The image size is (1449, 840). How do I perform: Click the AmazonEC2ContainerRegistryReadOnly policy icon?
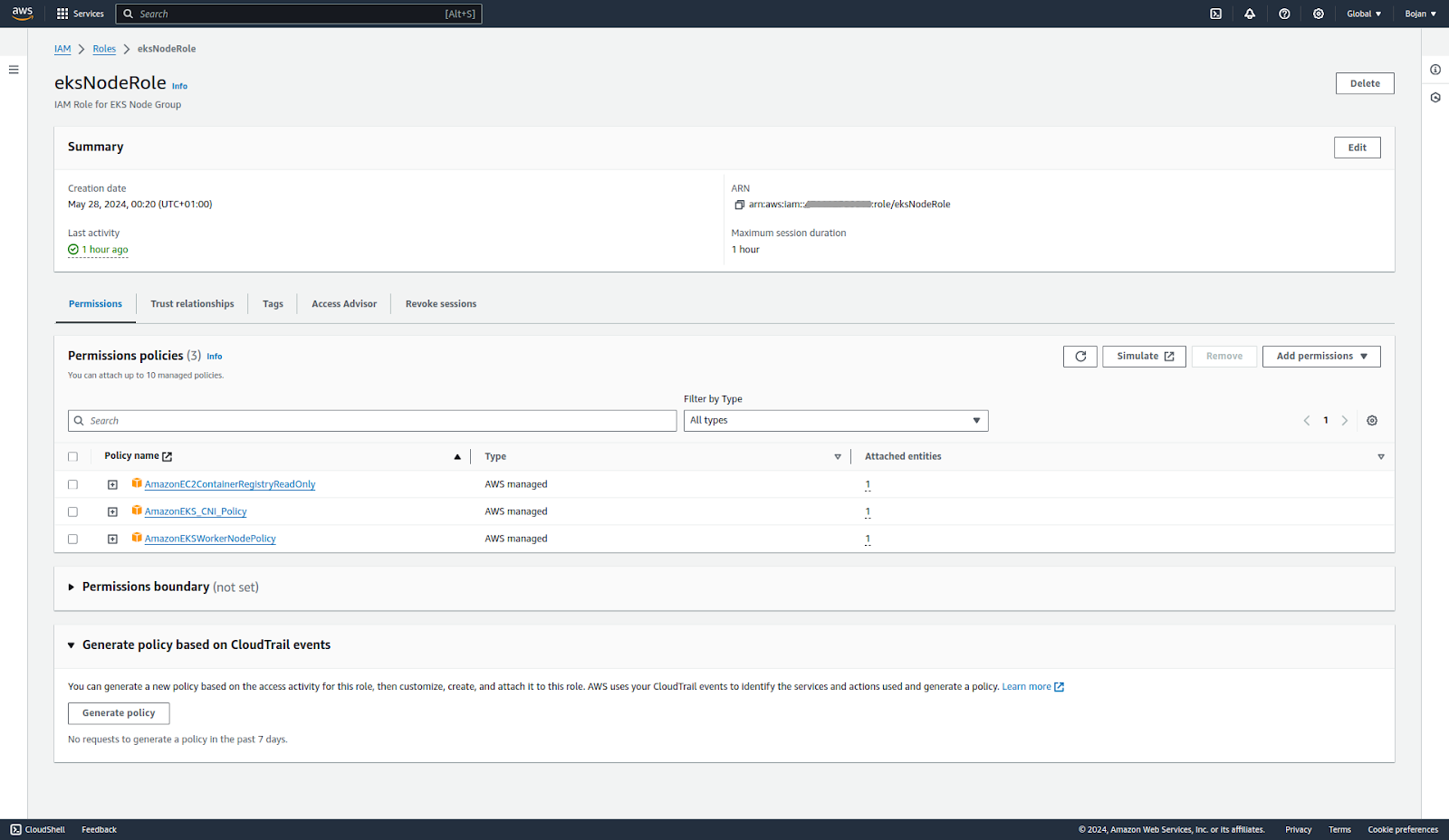(137, 483)
